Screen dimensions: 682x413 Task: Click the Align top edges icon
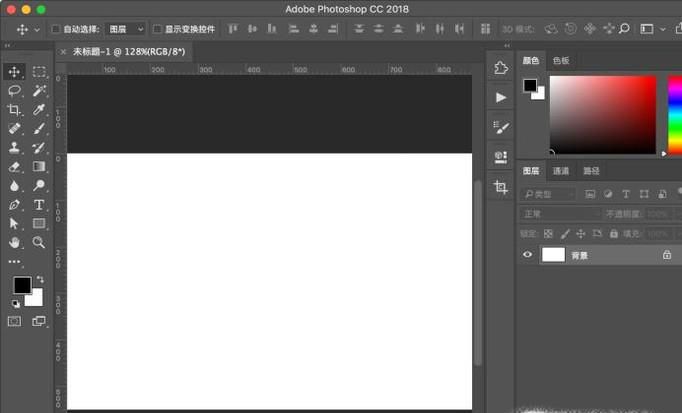[233, 29]
